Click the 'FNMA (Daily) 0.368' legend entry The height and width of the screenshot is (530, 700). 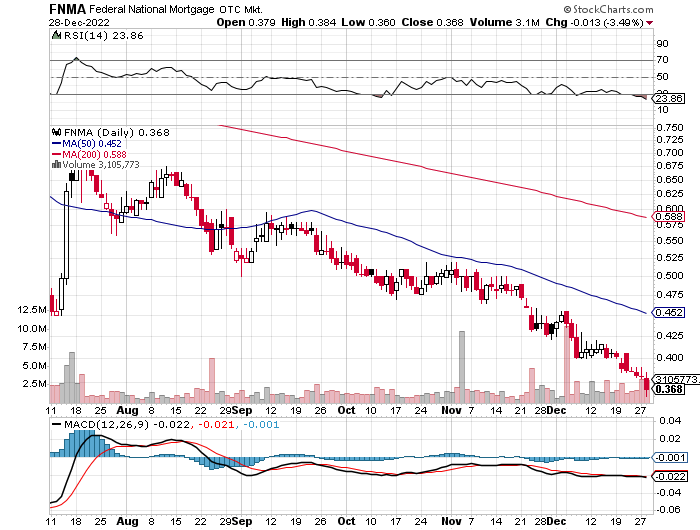tap(117, 132)
